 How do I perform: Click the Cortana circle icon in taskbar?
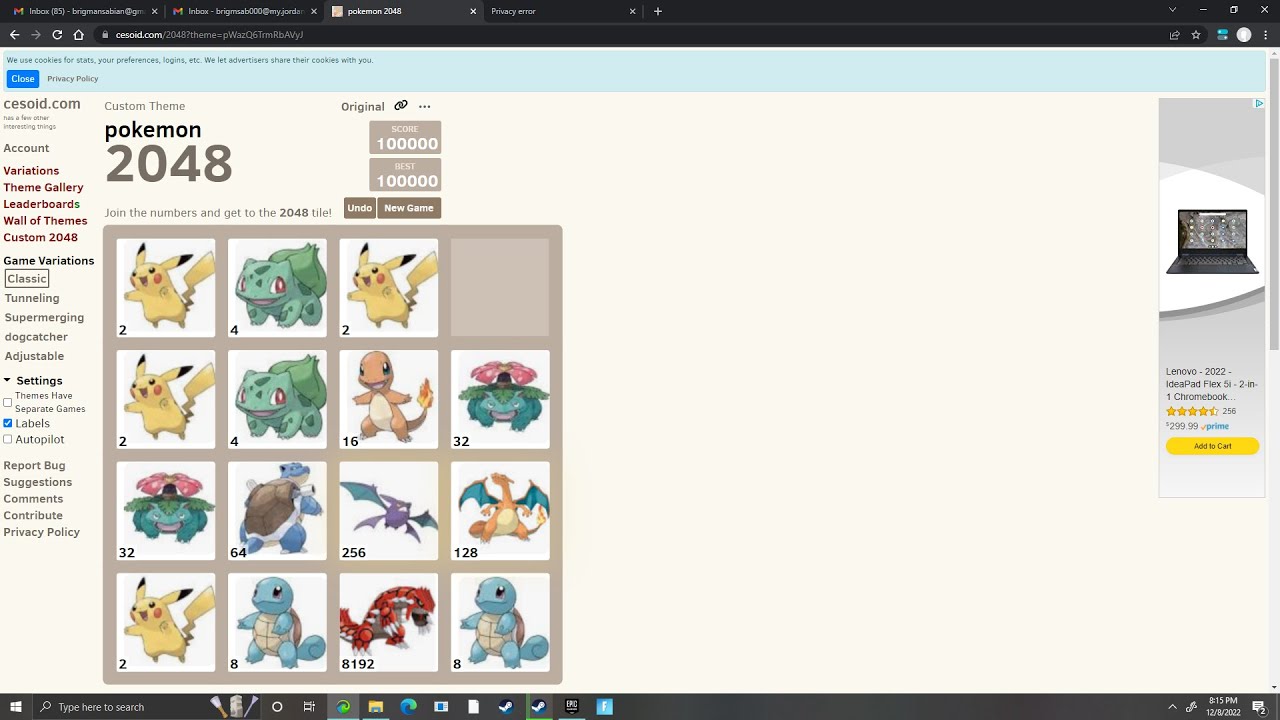click(277, 707)
